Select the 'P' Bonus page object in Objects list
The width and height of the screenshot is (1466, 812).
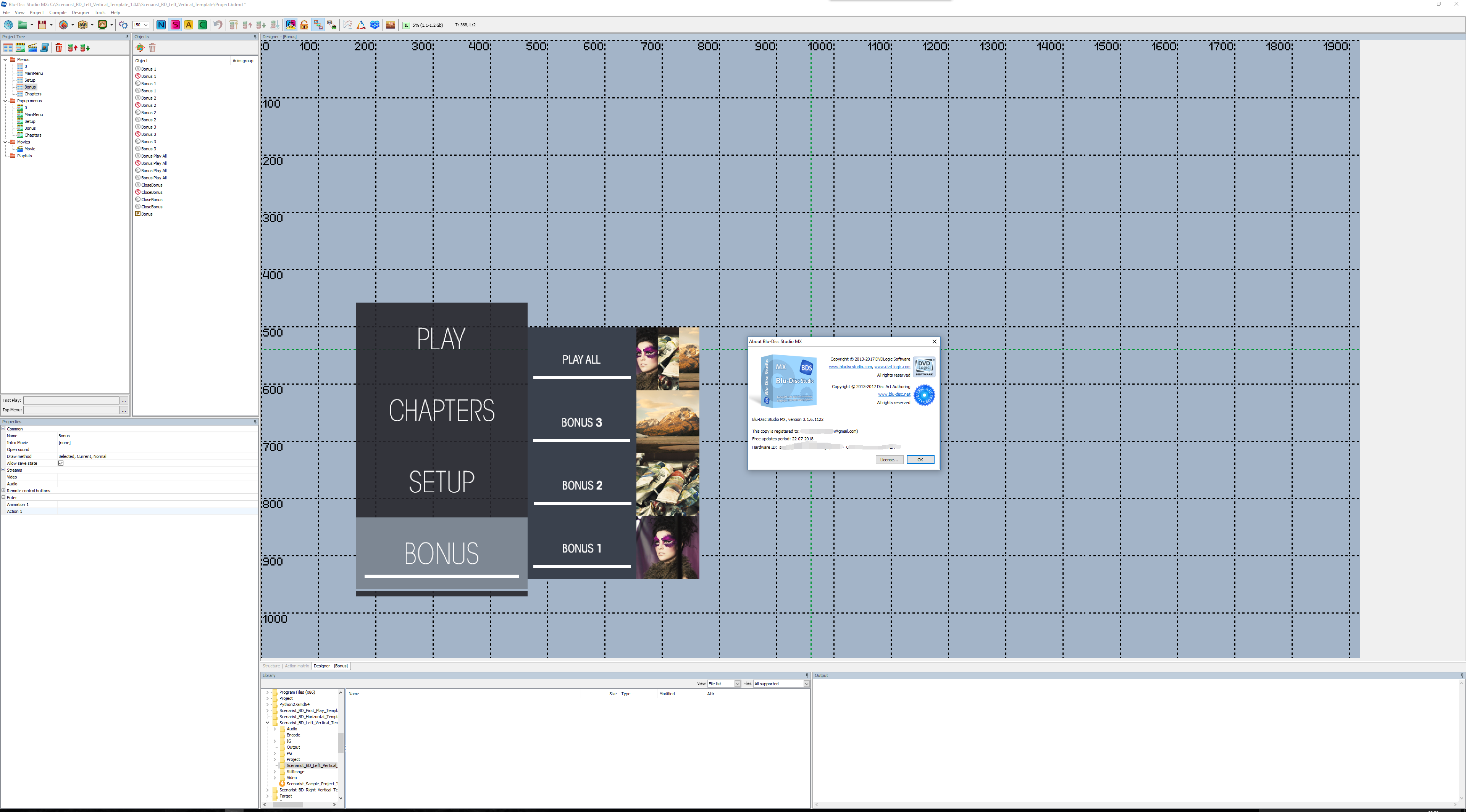pos(147,214)
